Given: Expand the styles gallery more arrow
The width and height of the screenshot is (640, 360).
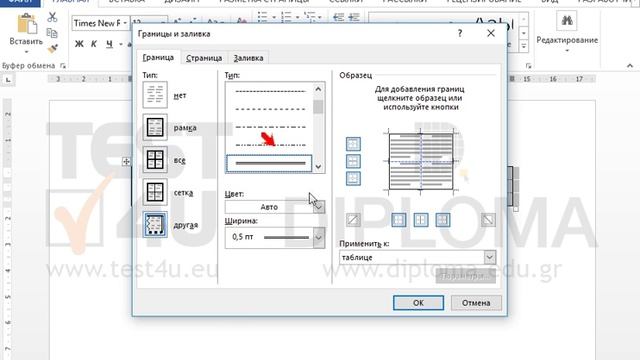Looking at the screenshot, I should [x=524, y=47].
